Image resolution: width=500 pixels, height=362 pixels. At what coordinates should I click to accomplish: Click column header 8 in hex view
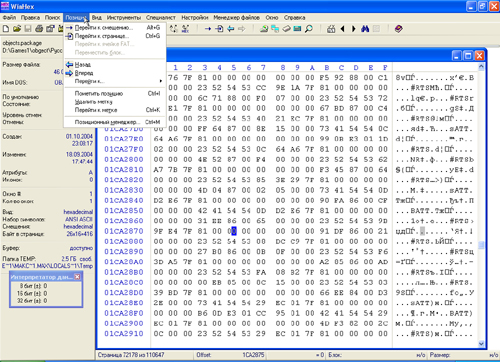(283, 68)
